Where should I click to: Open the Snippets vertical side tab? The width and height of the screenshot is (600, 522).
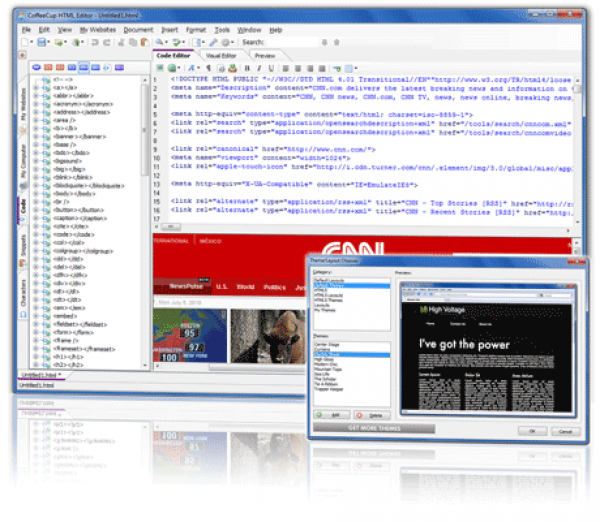point(23,251)
